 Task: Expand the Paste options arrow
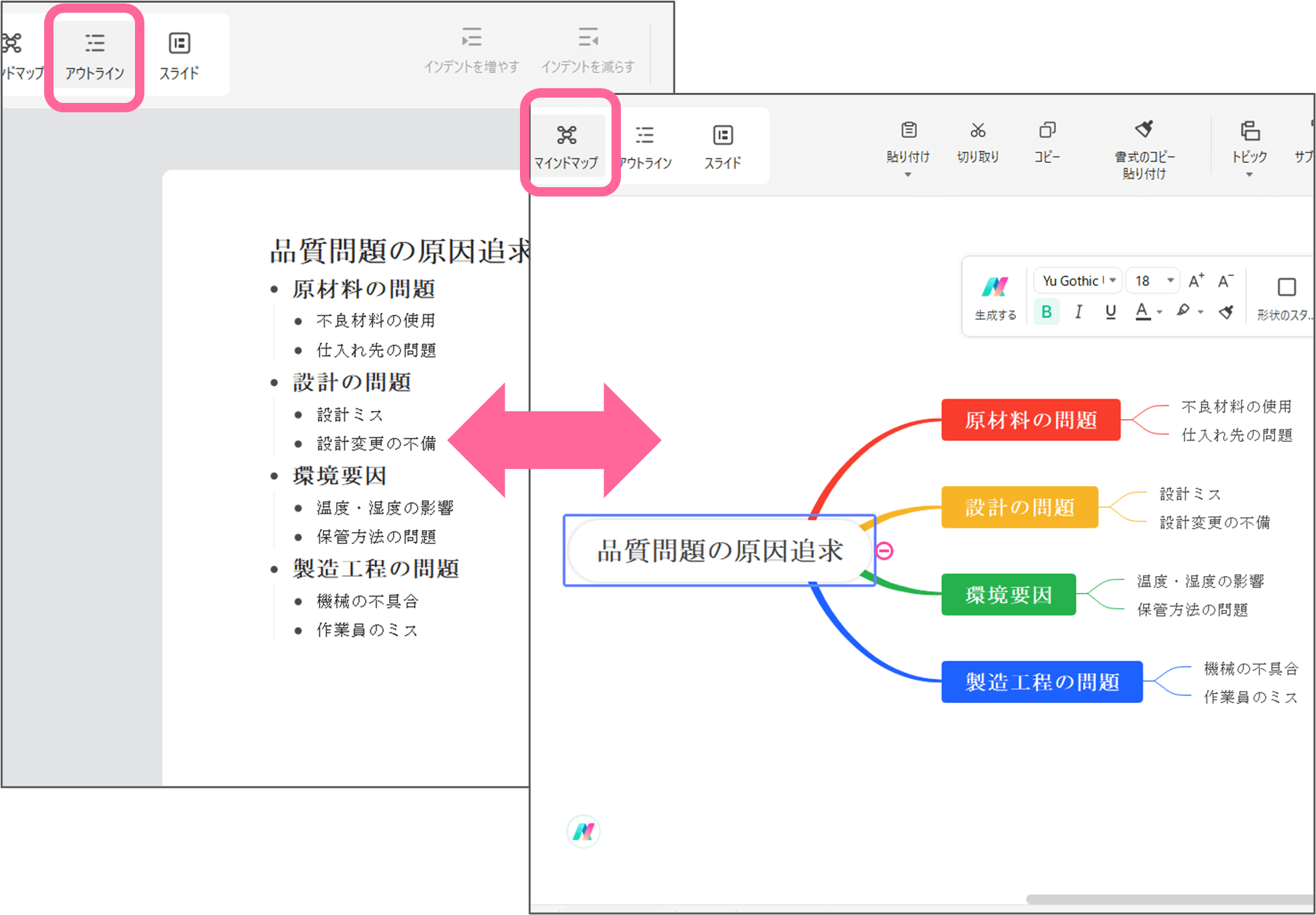pos(908,175)
